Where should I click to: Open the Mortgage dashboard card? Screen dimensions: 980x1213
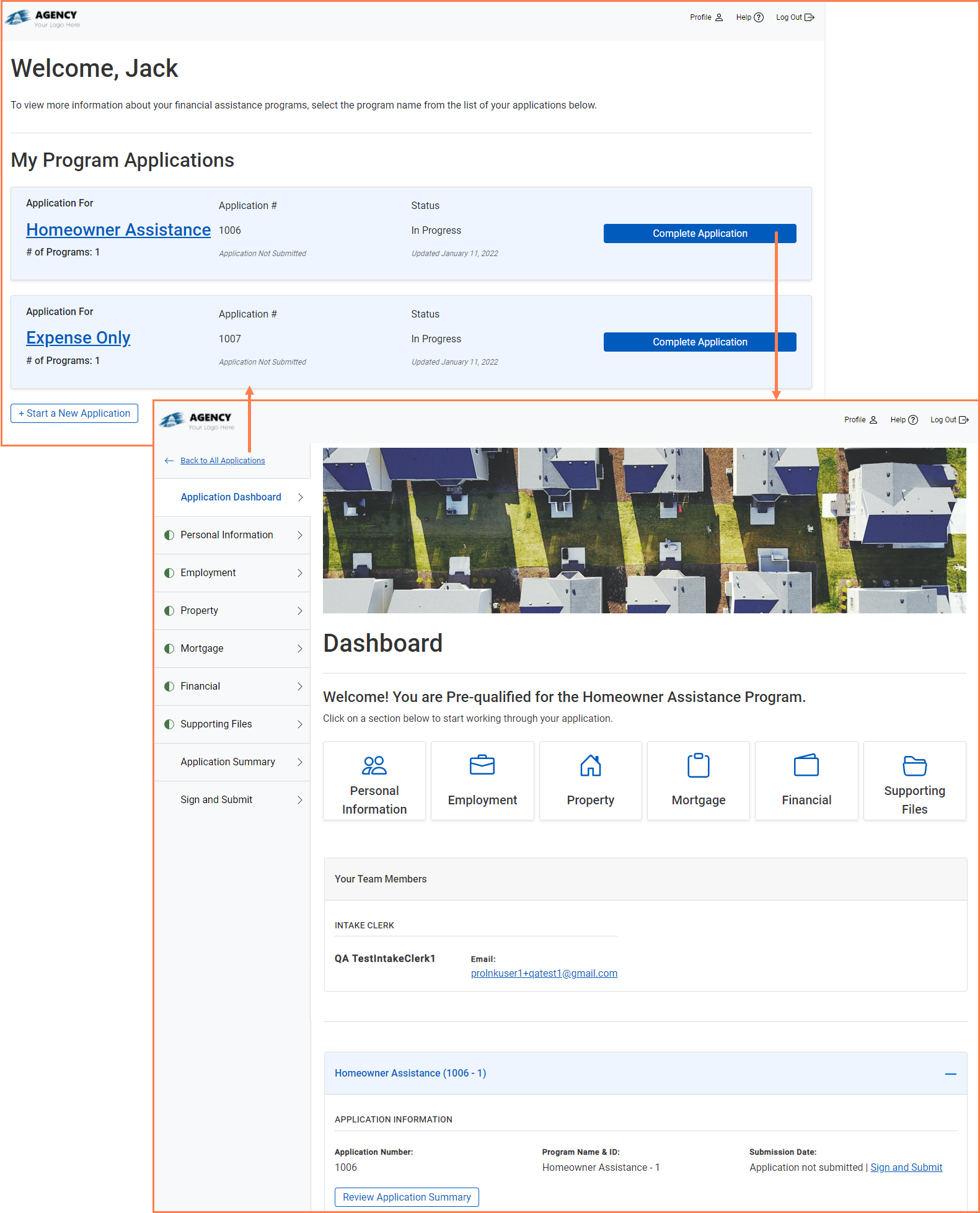coord(699,781)
